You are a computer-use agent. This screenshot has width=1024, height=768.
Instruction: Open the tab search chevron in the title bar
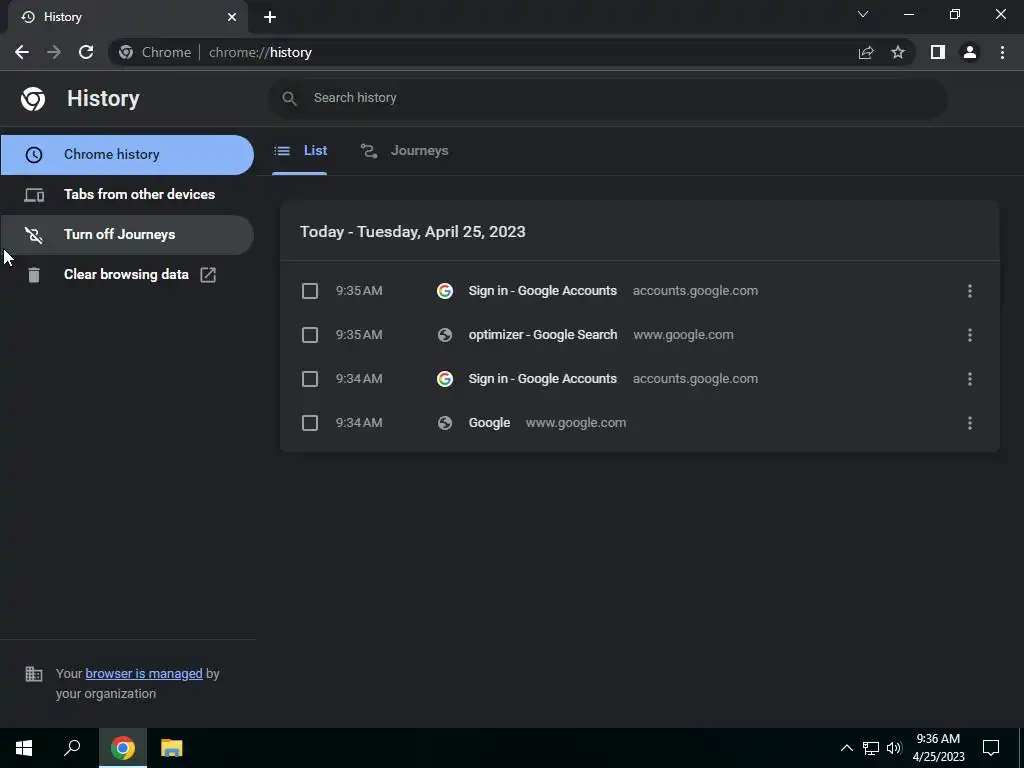(x=863, y=14)
